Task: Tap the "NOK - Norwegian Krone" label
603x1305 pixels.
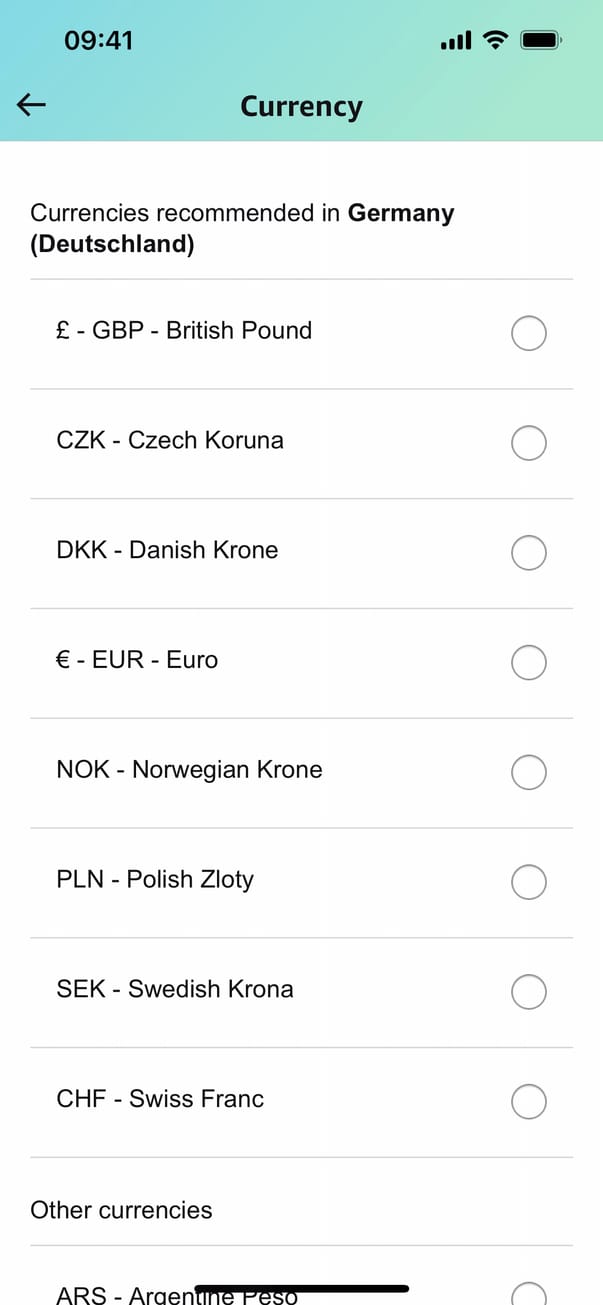Action: click(x=189, y=770)
